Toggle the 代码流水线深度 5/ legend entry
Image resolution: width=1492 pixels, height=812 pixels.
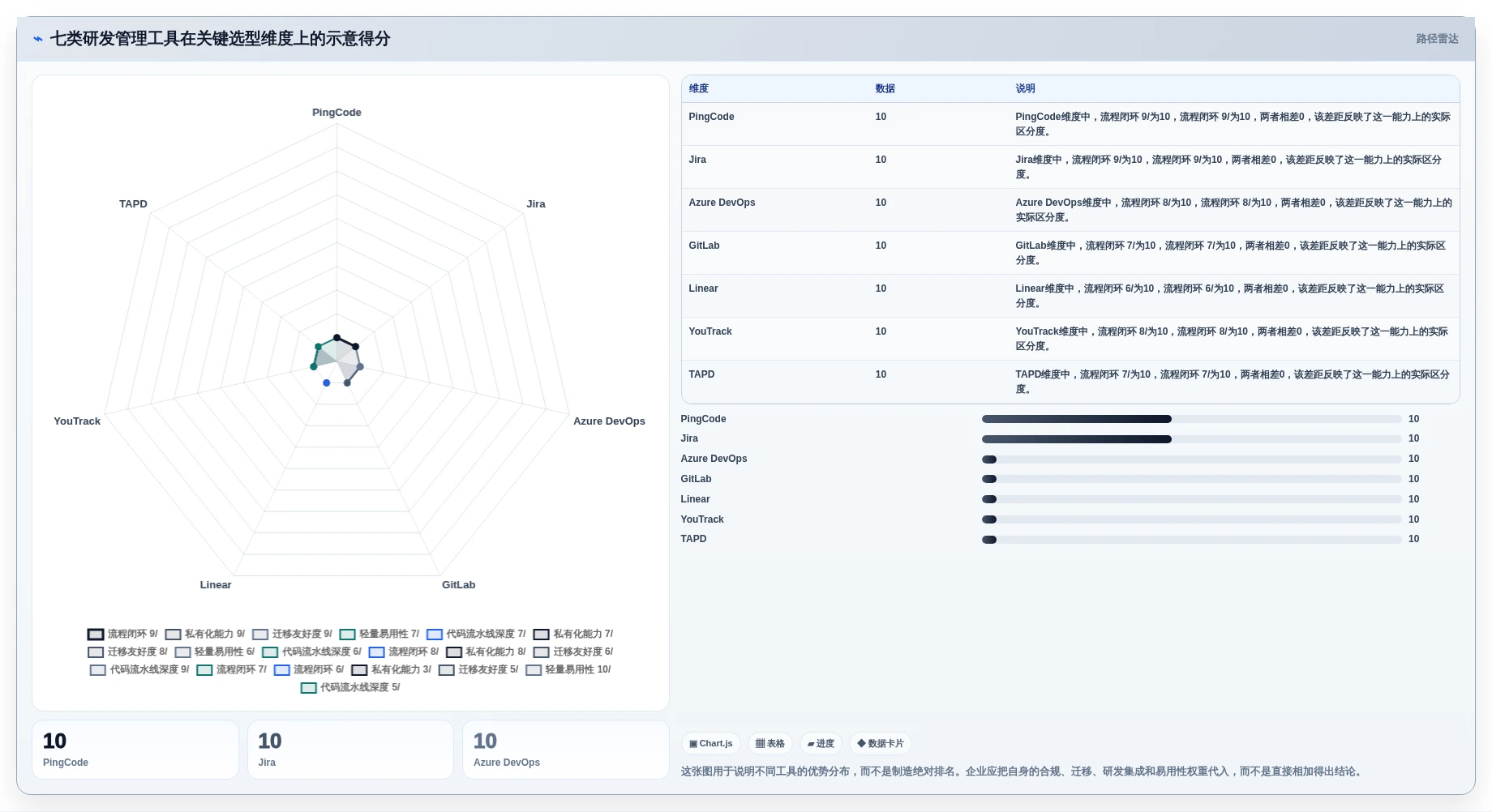[350, 687]
